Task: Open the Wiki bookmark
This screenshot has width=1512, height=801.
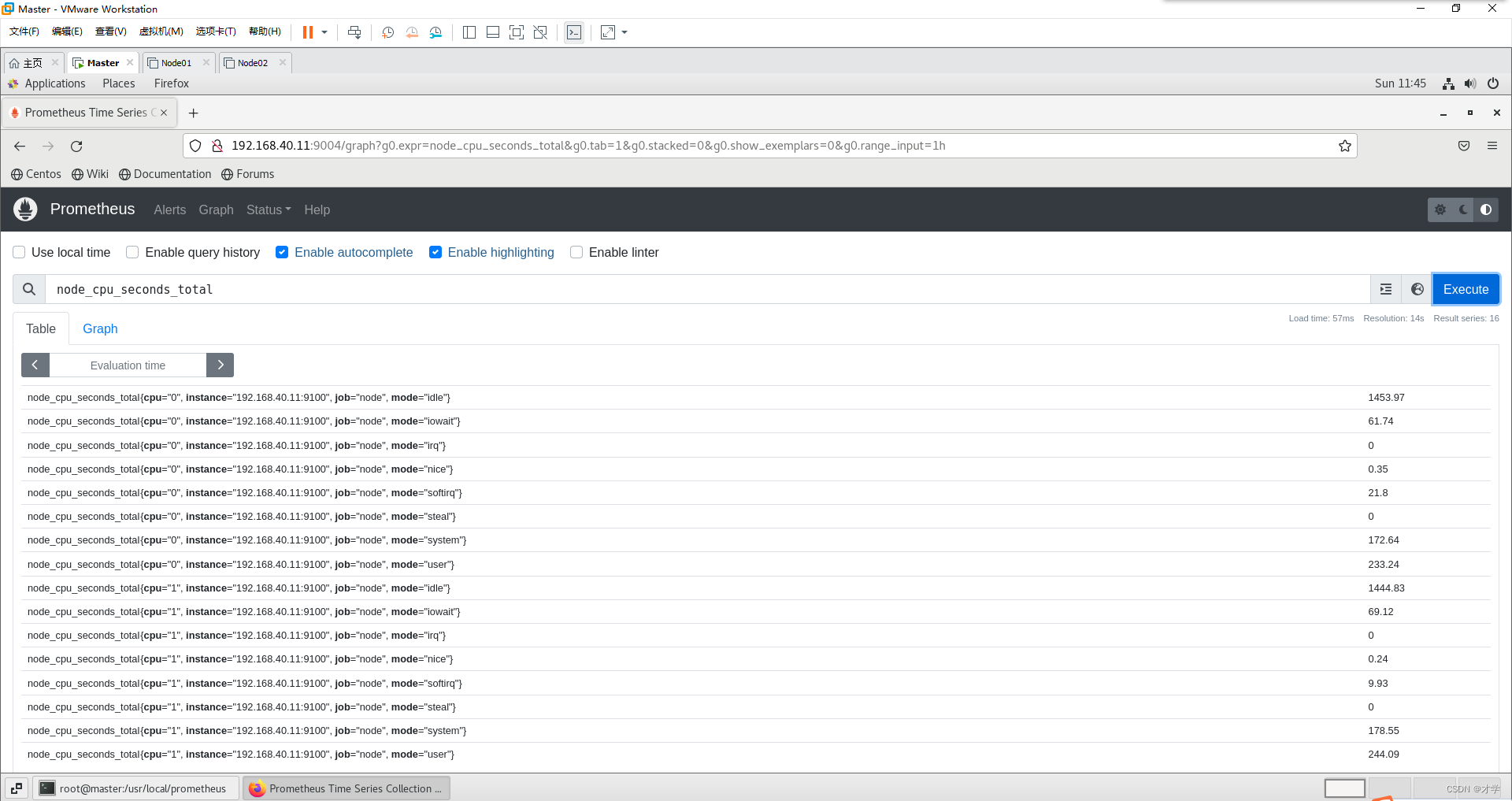Action: pos(90,174)
